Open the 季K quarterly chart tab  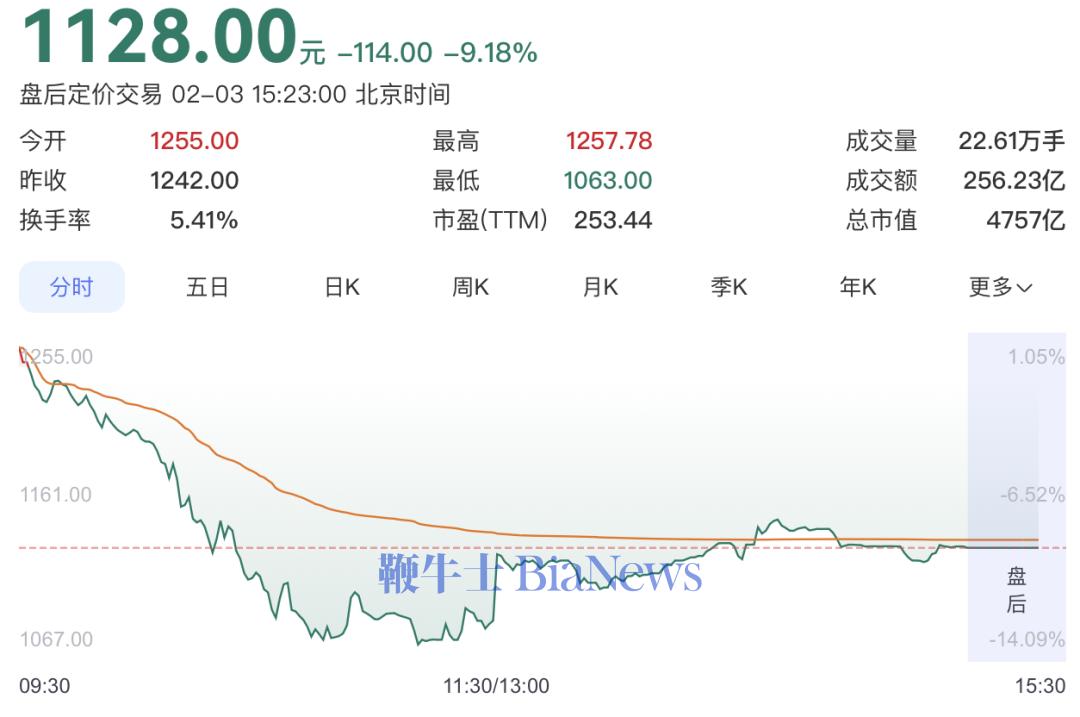tap(729, 288)
